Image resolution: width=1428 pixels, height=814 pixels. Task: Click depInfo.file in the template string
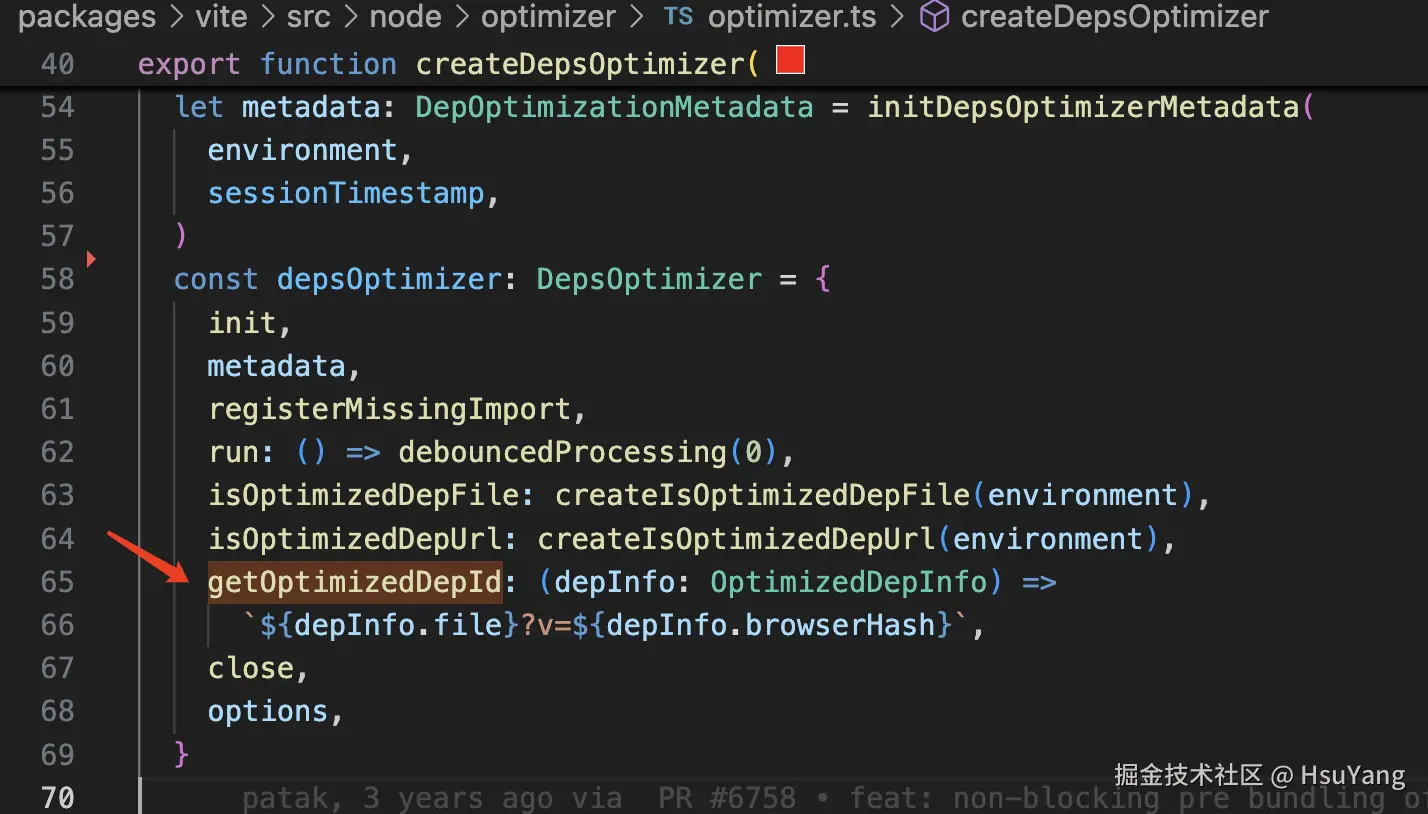(398, 625)
